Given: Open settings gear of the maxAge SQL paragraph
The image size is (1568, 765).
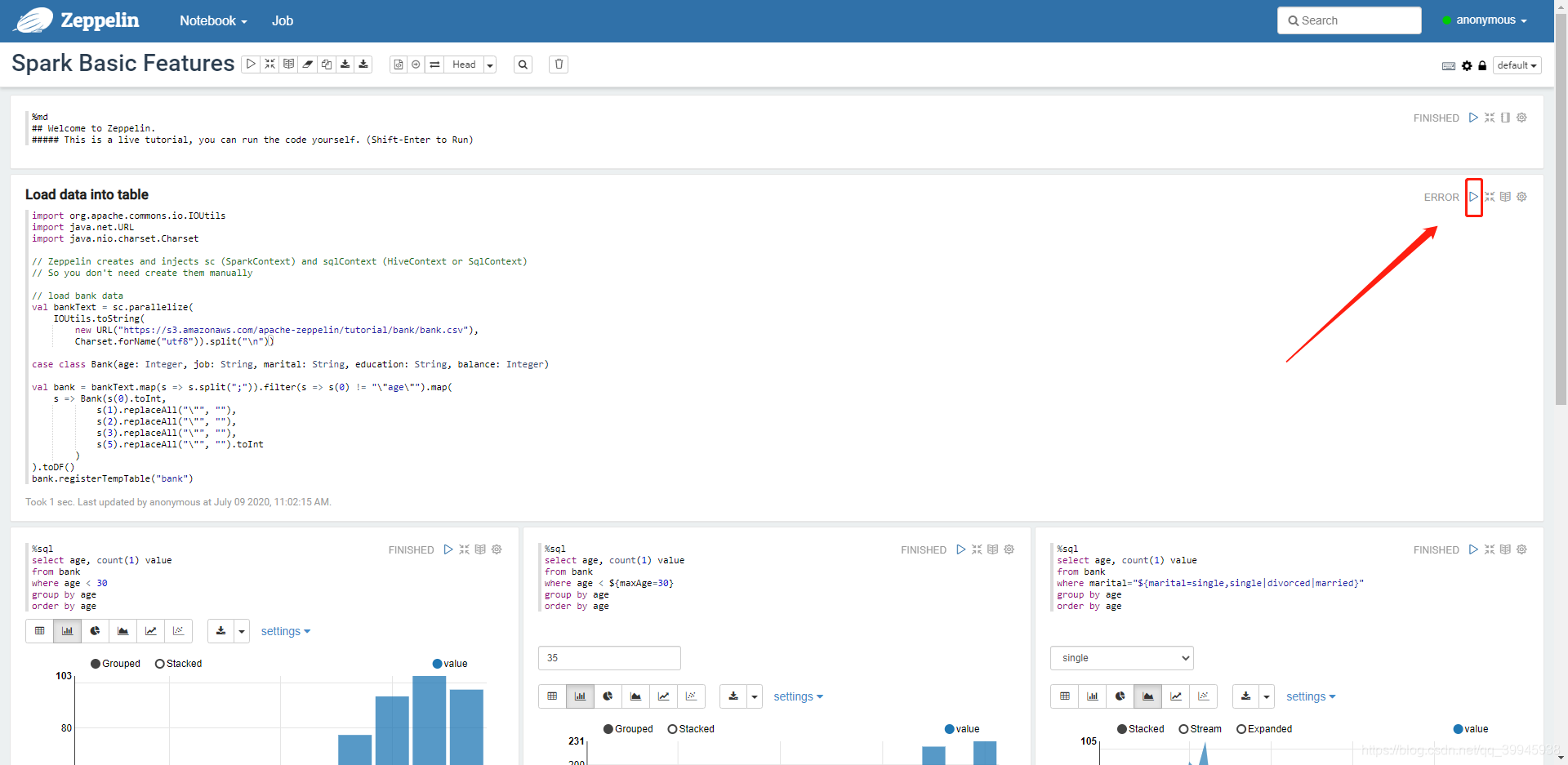Looking at the screenshot, I should pos(1009,549).
